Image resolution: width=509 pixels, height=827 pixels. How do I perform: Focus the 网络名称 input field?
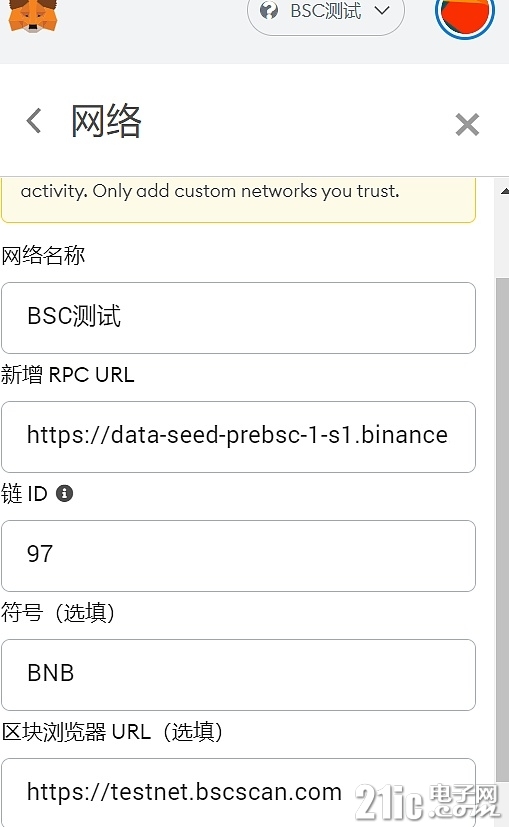click(238, 318)
